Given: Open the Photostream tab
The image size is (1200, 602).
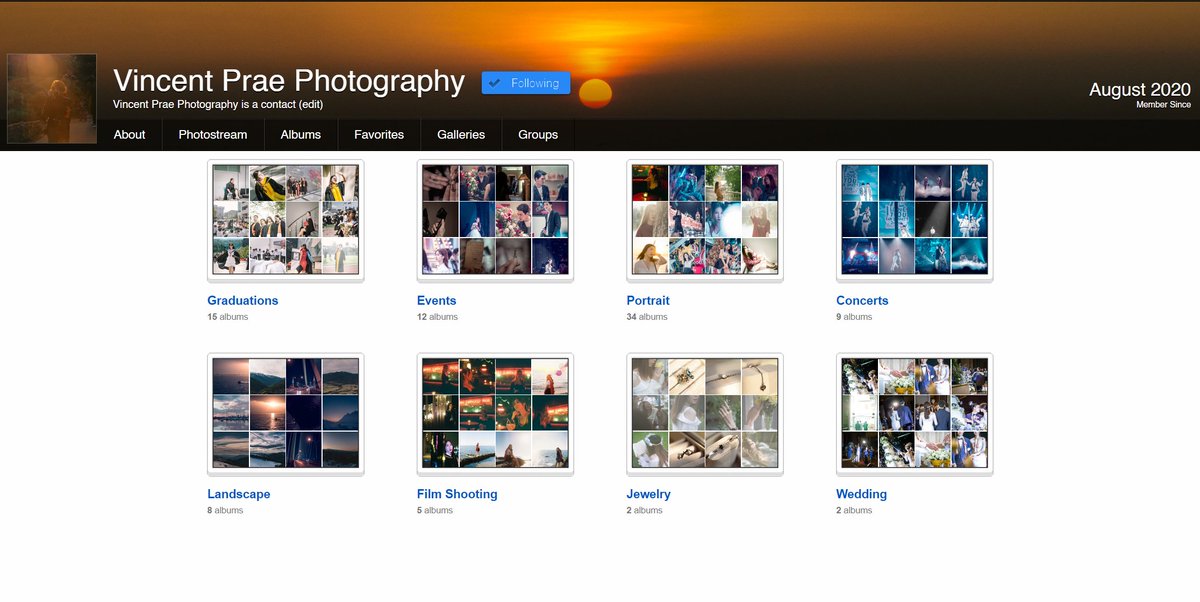Looking at the screenshot, I should tap(213, 135).
